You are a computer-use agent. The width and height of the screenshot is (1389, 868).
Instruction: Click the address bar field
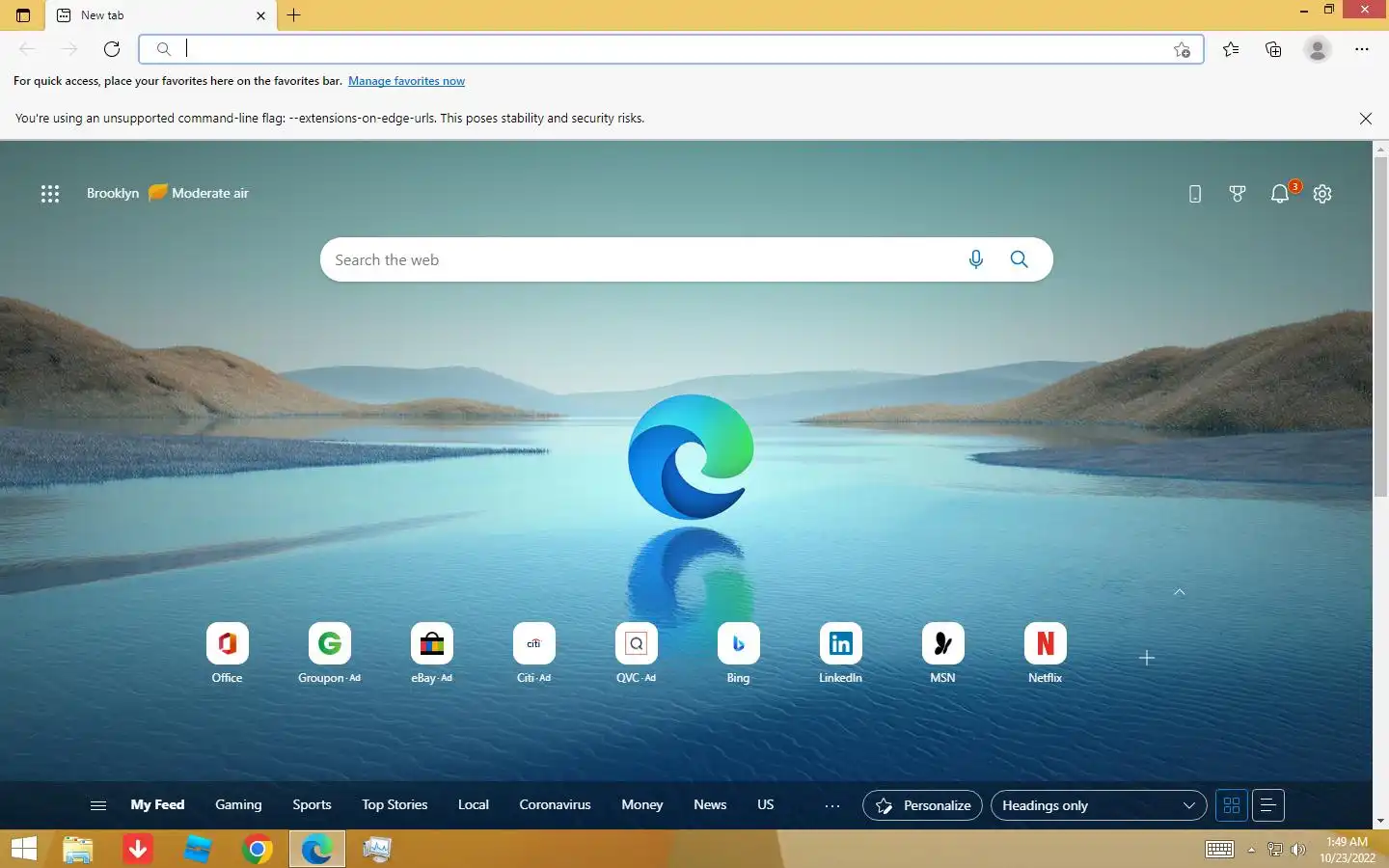671,49
